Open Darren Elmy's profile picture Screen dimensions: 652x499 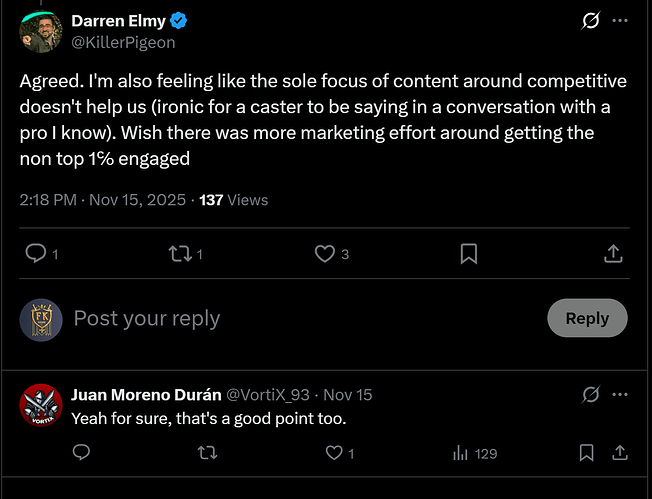tap(40, 31)
